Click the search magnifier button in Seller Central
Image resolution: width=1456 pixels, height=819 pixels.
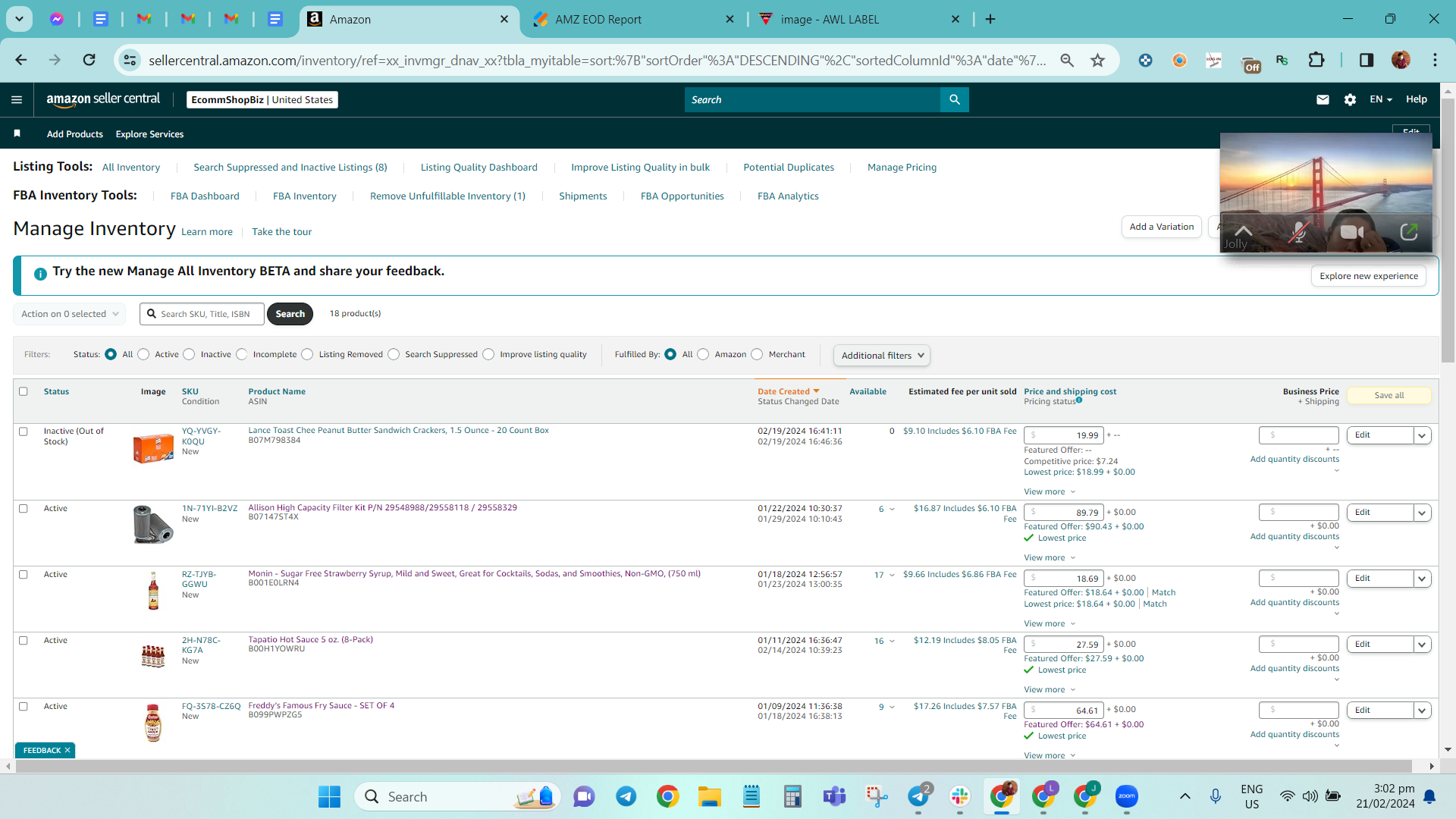tap(954, 99)
